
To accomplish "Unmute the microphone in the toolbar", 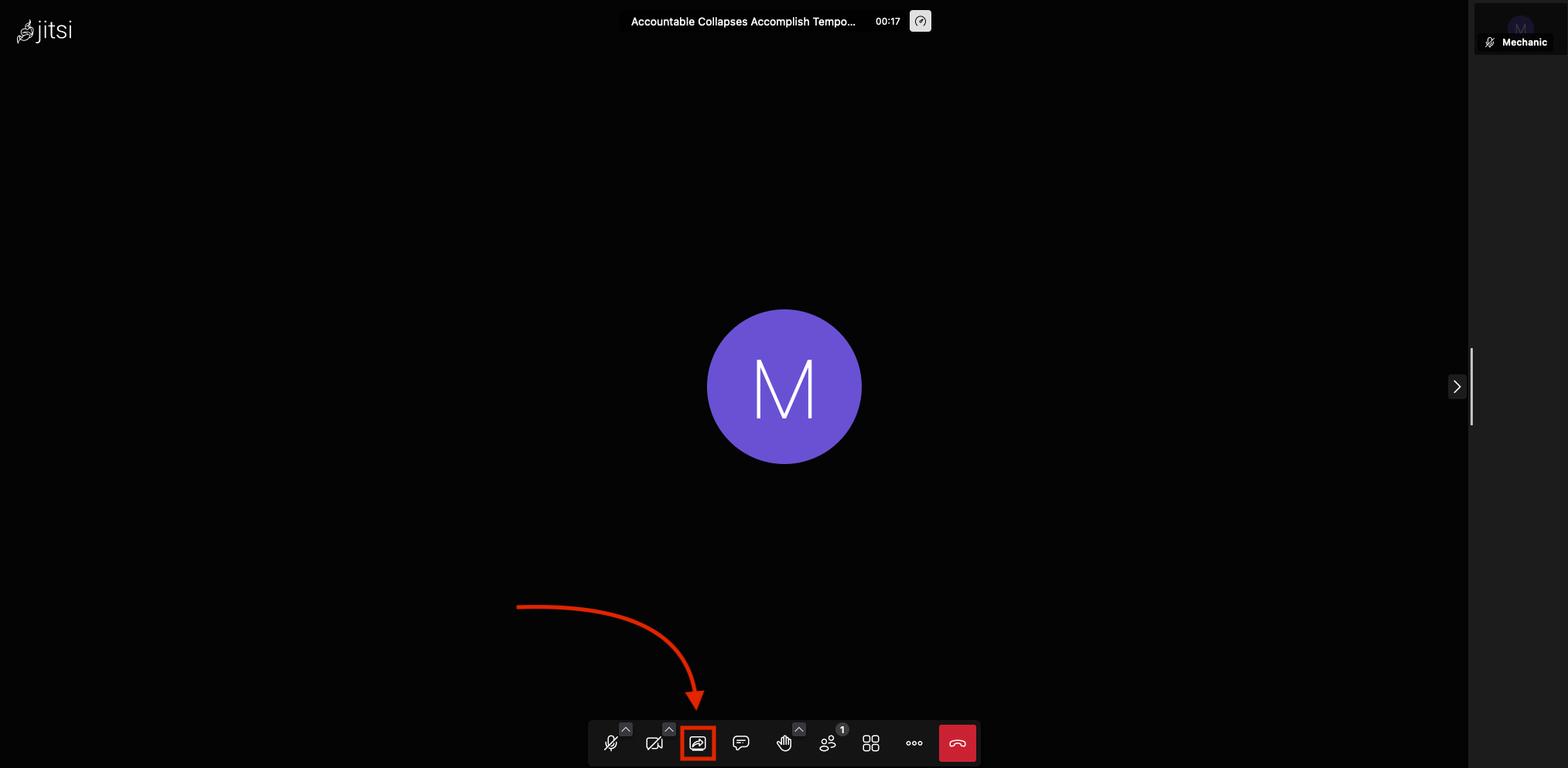I will (x=610, y=743).
